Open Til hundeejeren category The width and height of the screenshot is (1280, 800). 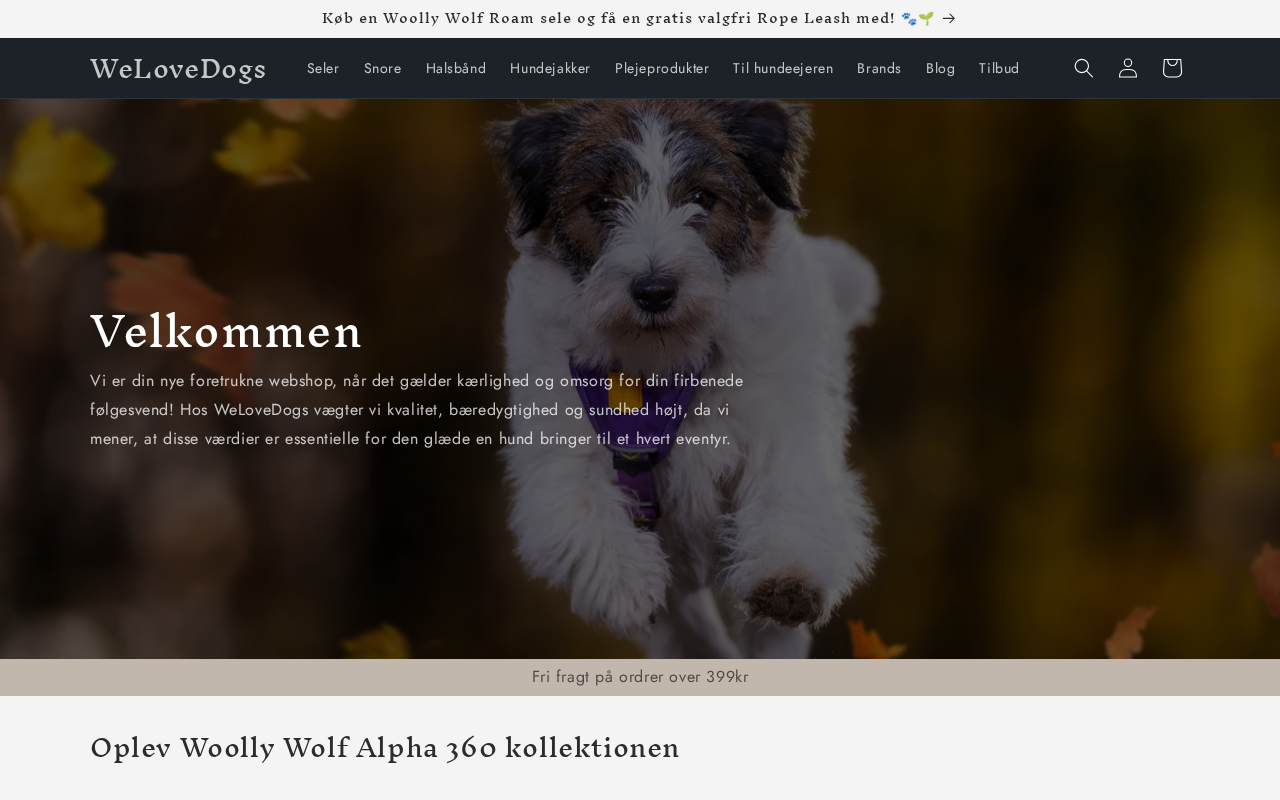(783, 68)
